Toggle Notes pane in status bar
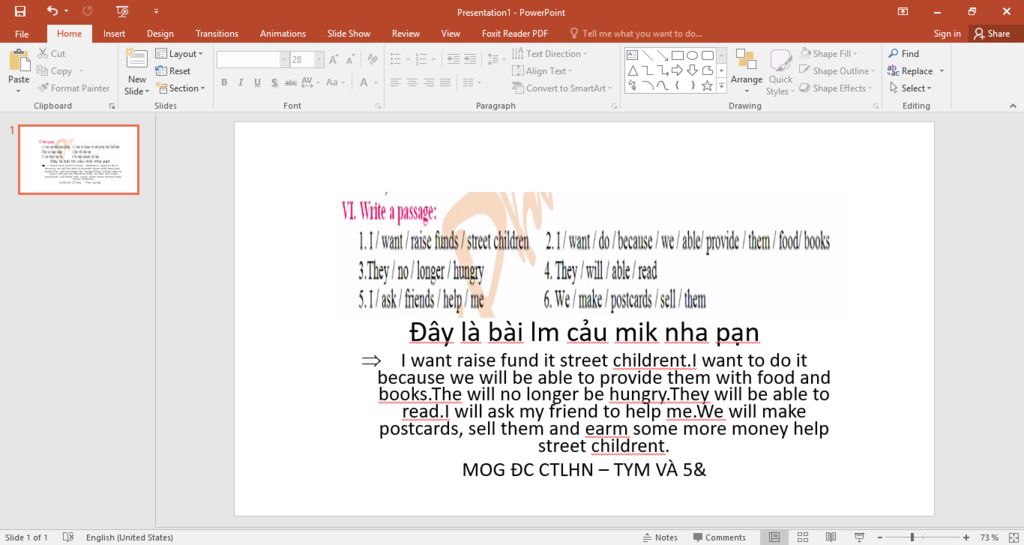This screenshot has width=1024, height=545. pos(660,537)
